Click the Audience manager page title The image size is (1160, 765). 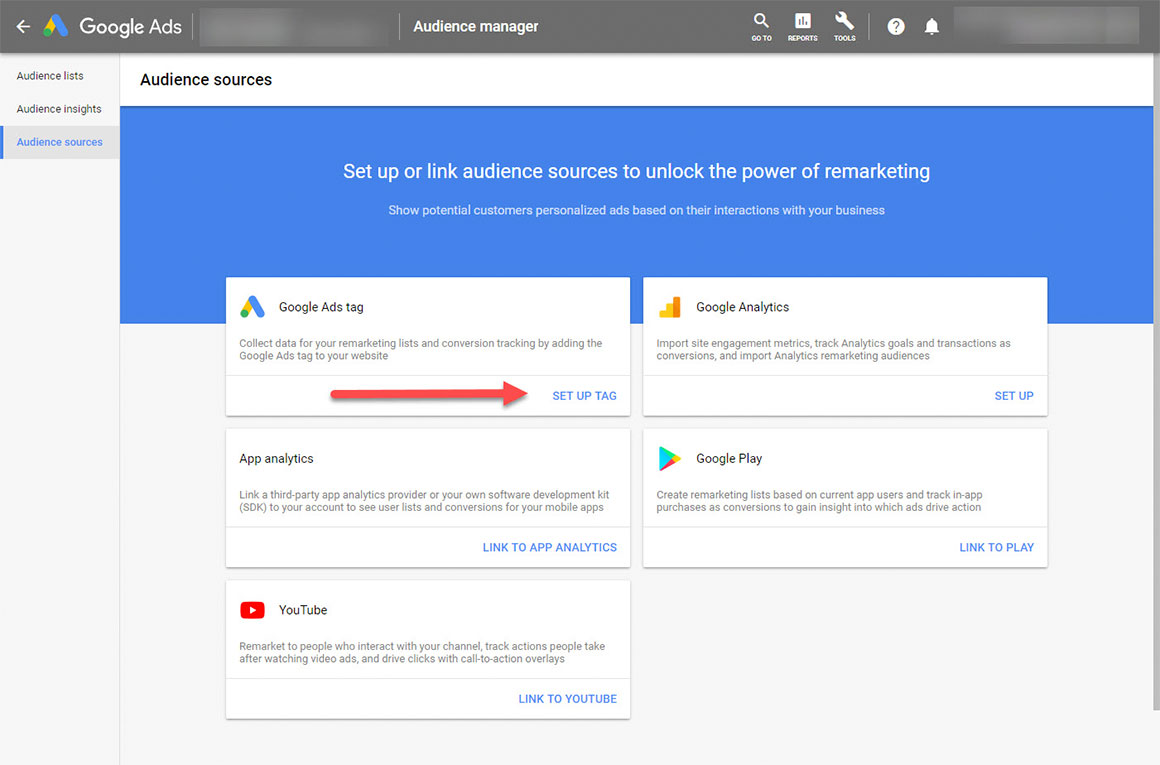click(x=475, y=26)
